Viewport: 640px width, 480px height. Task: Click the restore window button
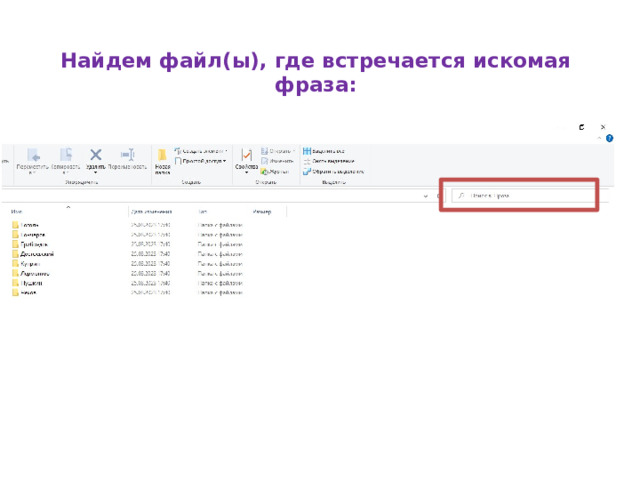click(x=582, y=127)
